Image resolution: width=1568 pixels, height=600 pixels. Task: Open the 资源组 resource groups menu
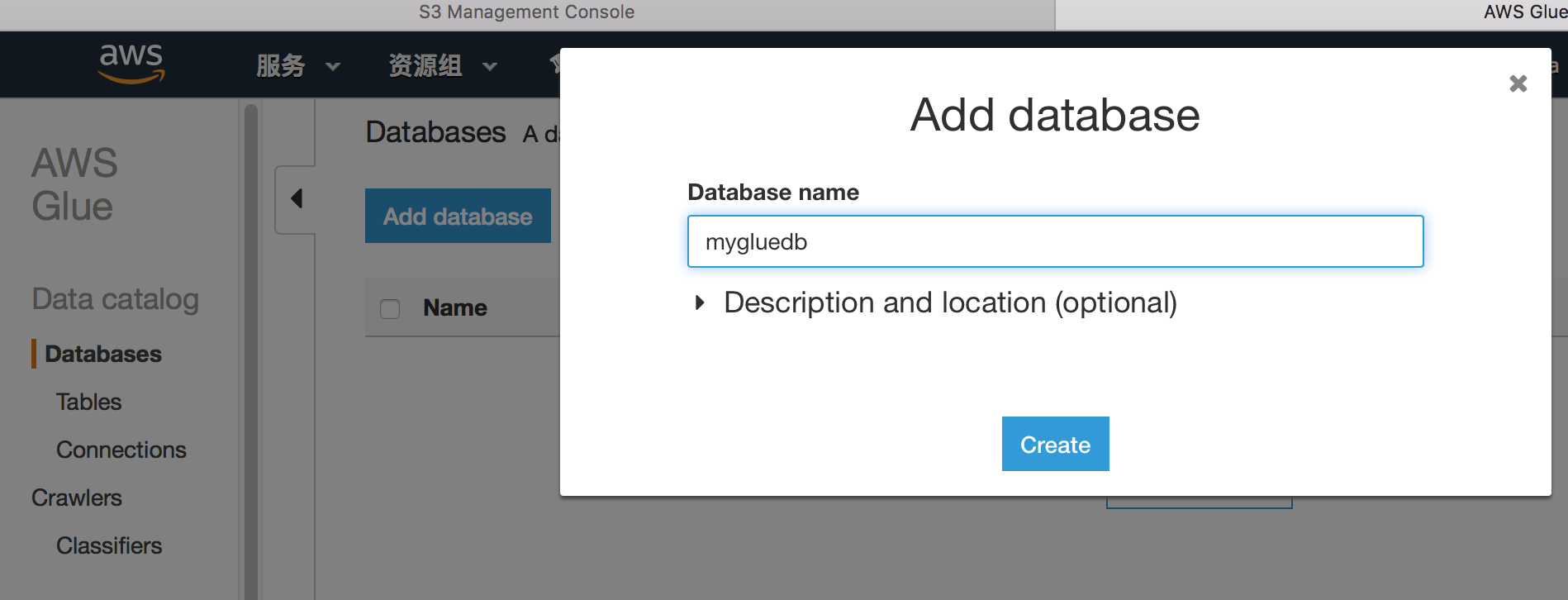443,66
